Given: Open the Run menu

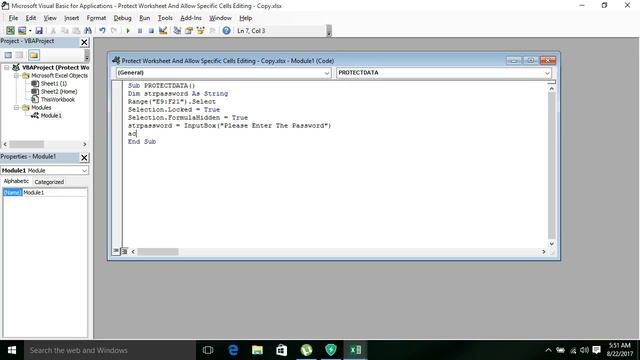Looking at the screenshot, I should [144, 18].
